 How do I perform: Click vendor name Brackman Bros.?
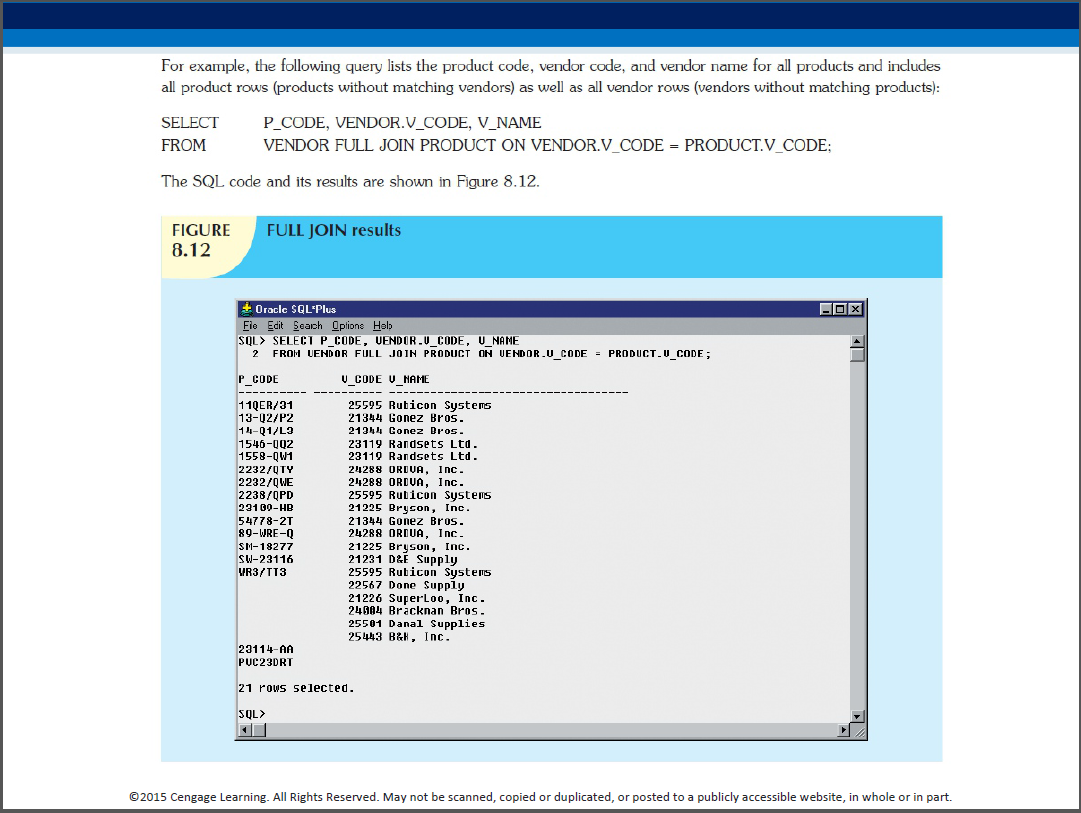pyautogui.click(x=436, y=611)
